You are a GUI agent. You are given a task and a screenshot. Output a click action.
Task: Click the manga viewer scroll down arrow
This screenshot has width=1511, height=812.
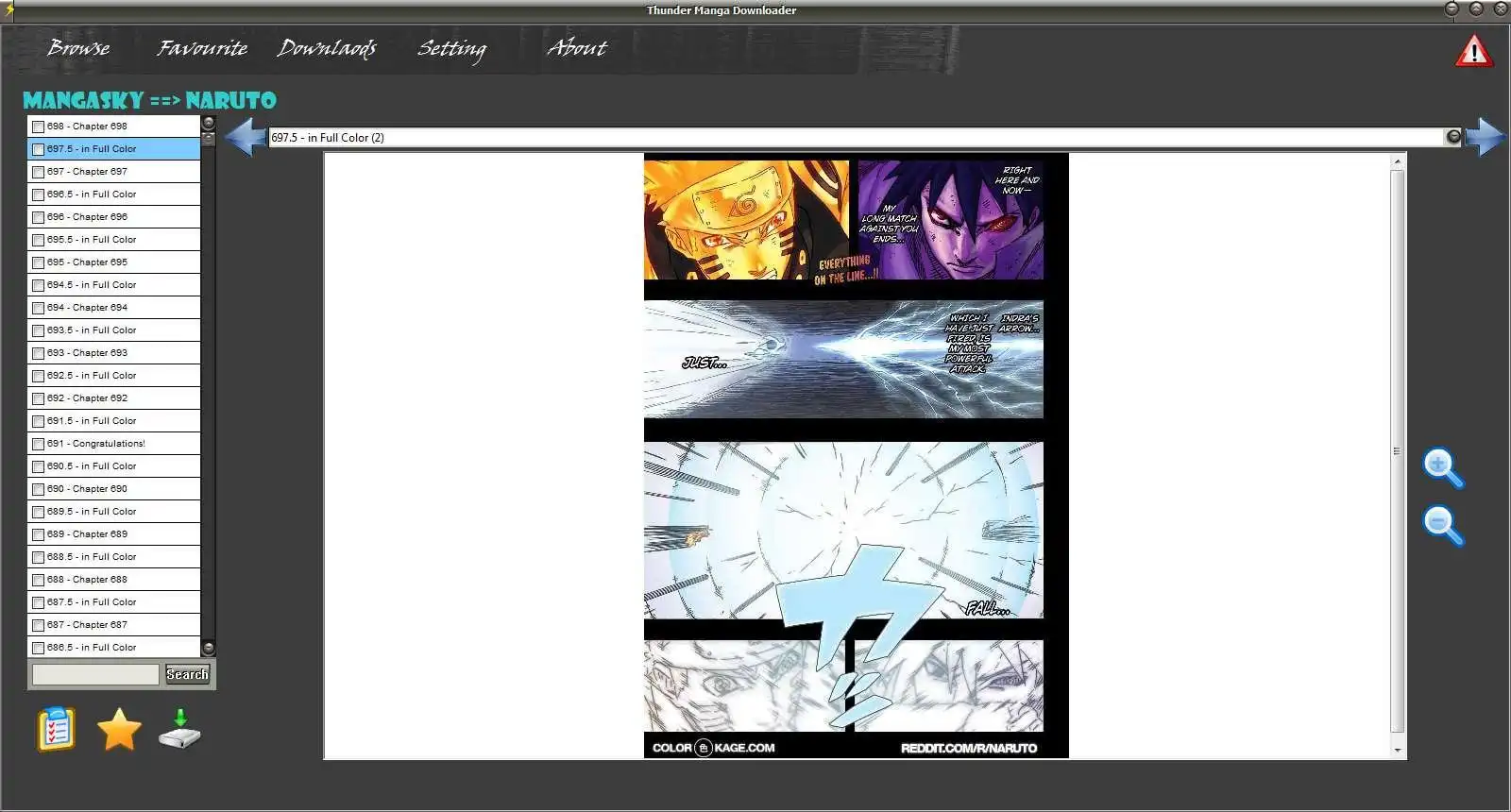[x=1398, y=750]
